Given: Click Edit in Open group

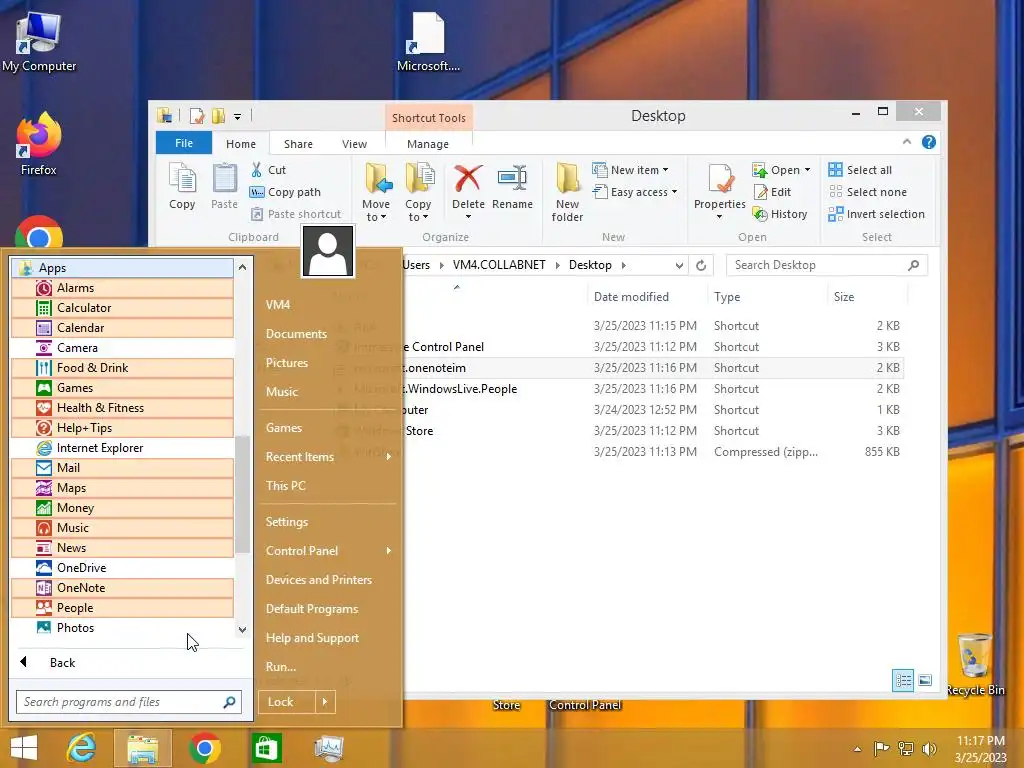Looking at the screenshot, I should click(772, 192).
